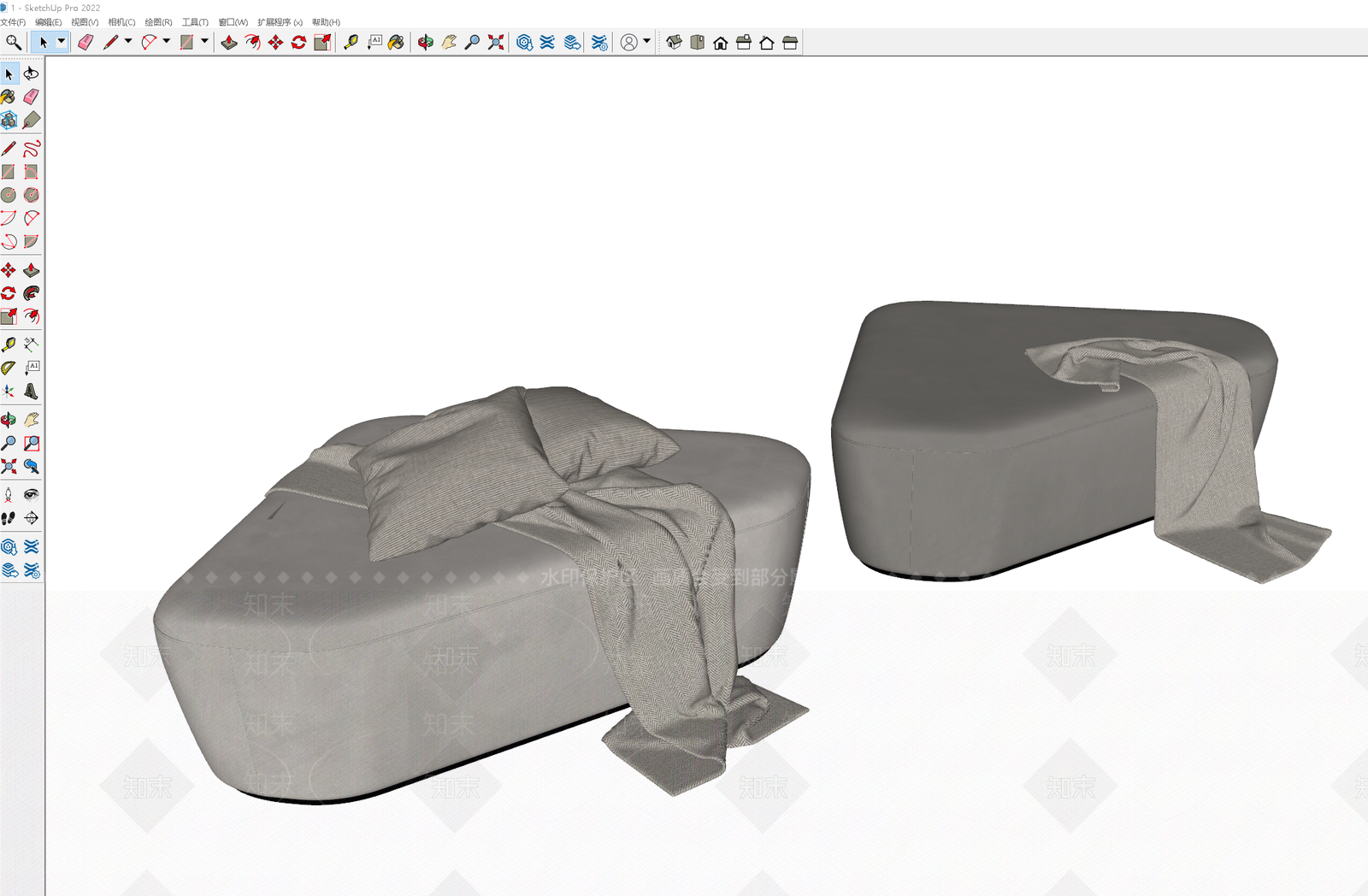Select the Axes tool in left toolbar

(x=9, y=392)
